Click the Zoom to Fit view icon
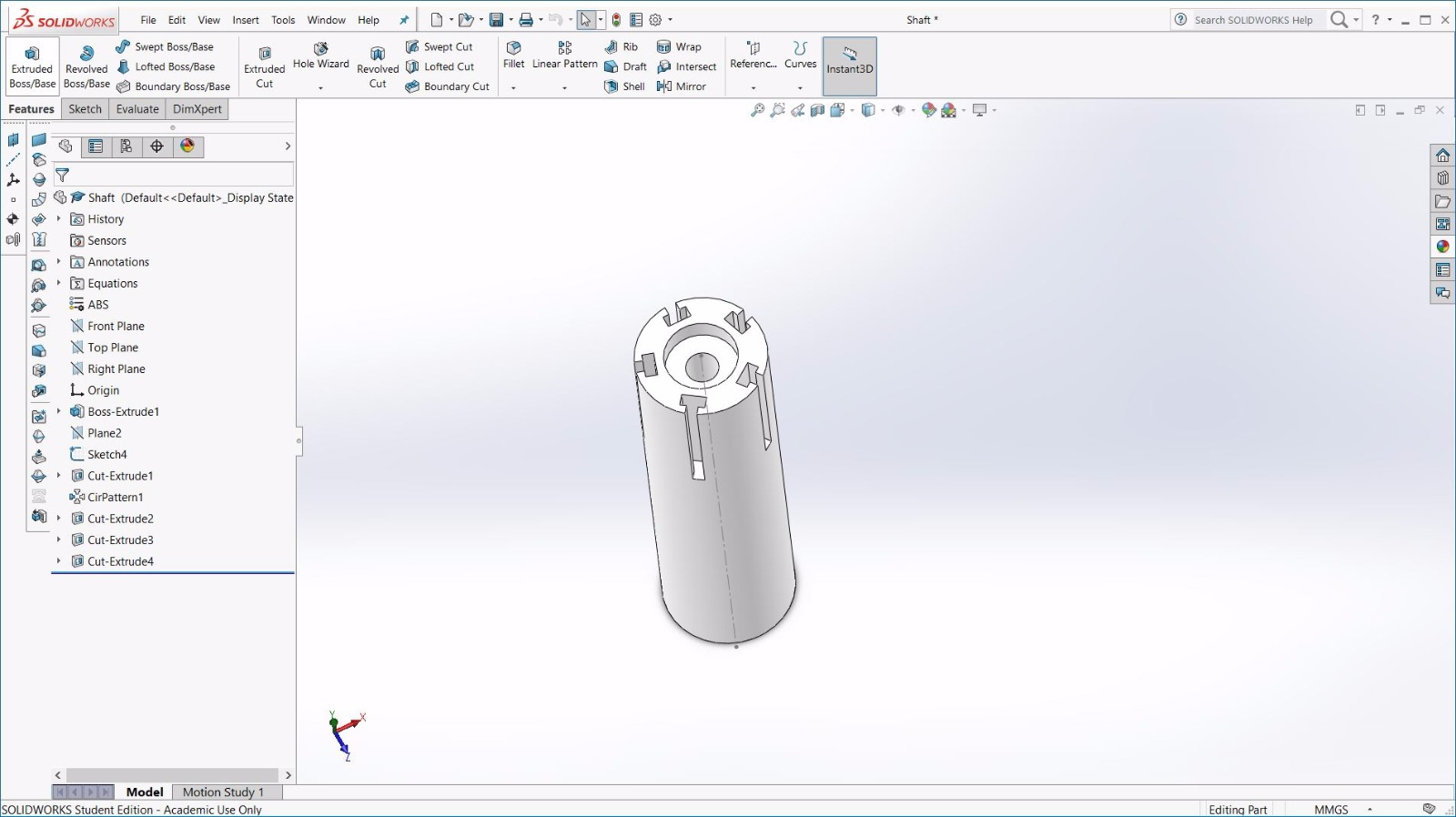 coord(757,110)
